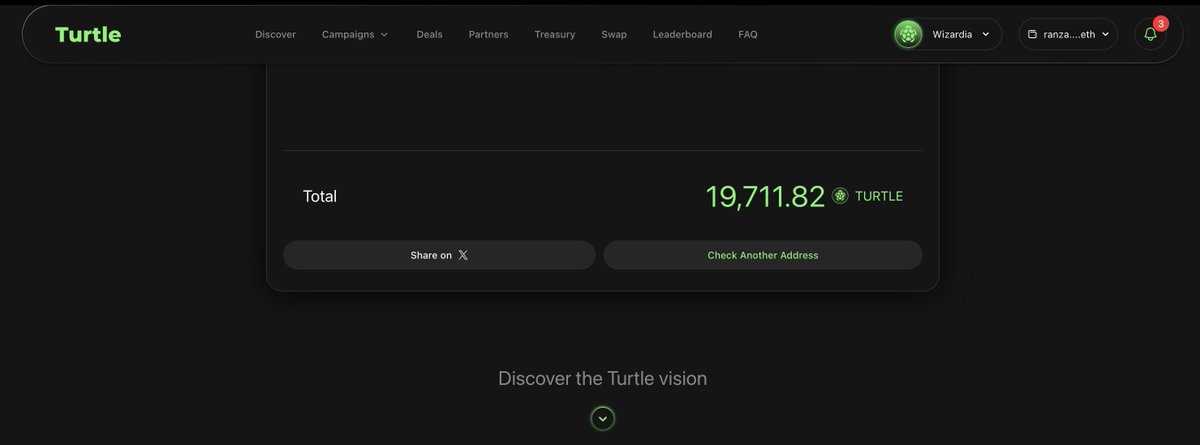The image size is (1200, 445).
Task: Click the Wizardia turtle avatar icon
Action: click(908, 34)
